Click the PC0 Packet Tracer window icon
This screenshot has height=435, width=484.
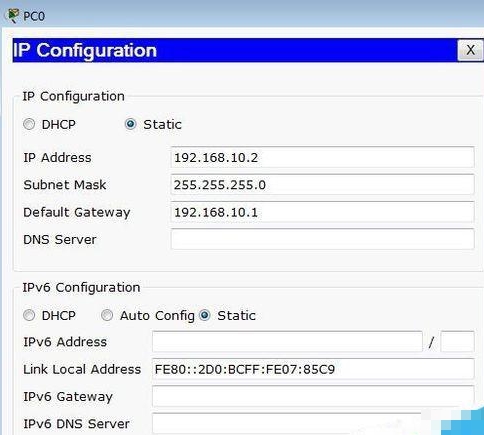pos(12,16)
